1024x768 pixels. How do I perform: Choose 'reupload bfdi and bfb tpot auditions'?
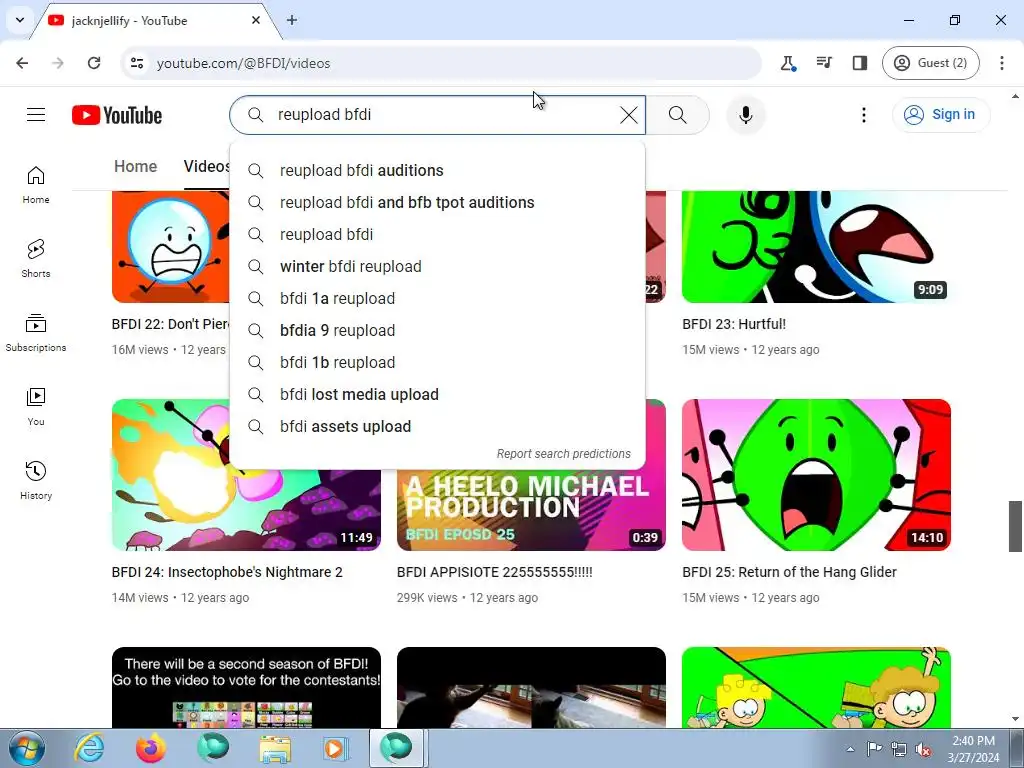click(x=438, y=202)
